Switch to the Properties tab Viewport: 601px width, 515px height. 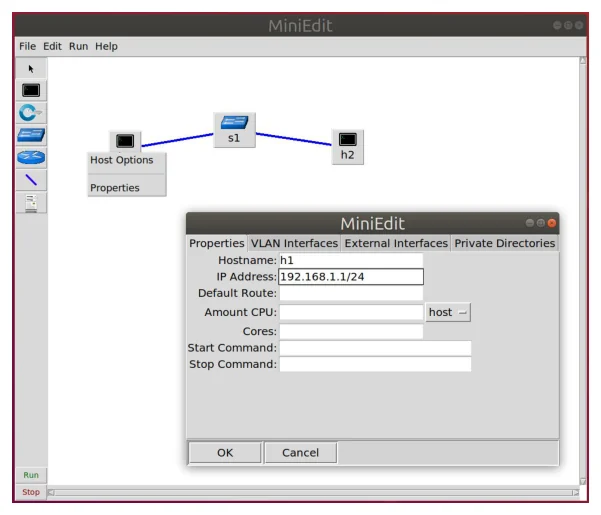217,243
